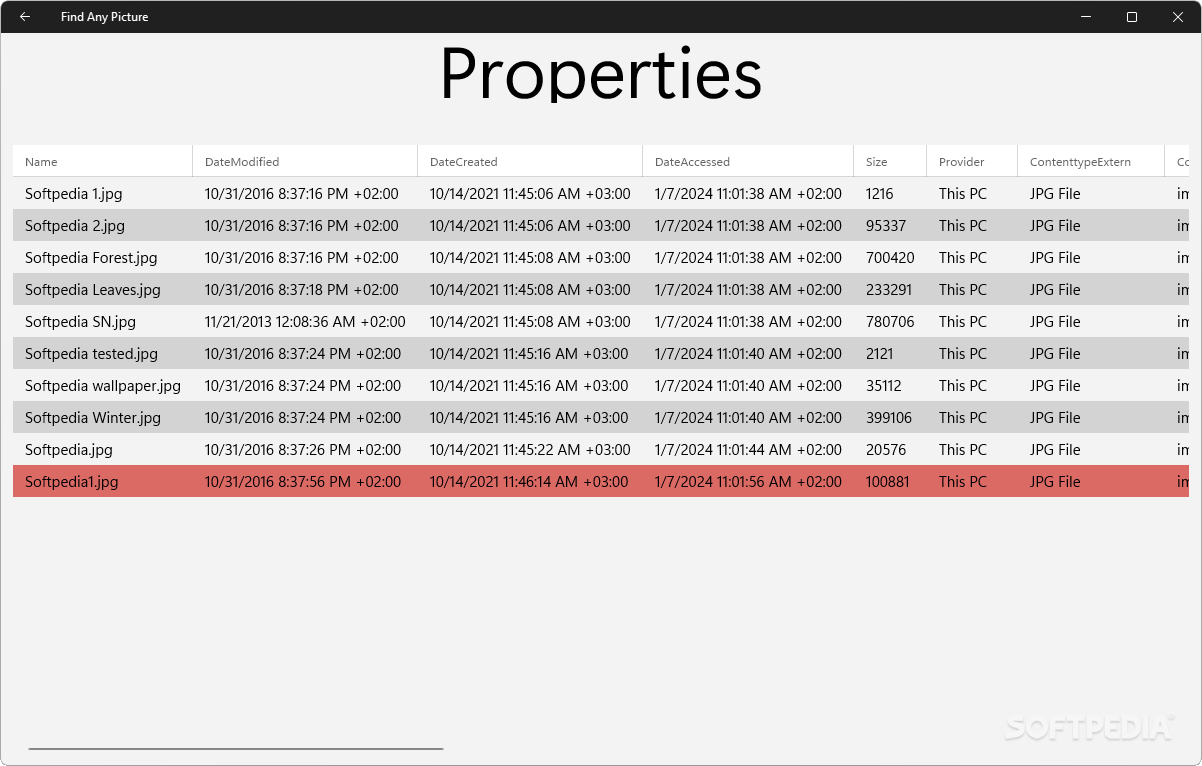Click the size value 20576
This screenshot has height=766, width=1202.
(x=886, y=450)
